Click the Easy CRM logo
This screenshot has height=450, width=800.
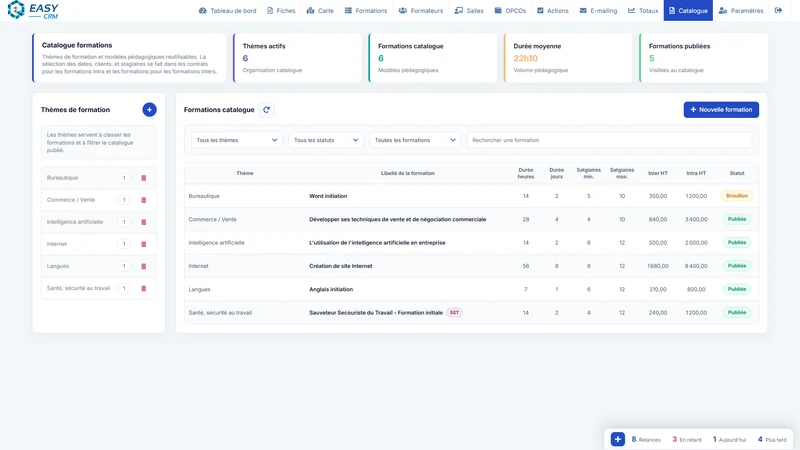coord(33,10)
